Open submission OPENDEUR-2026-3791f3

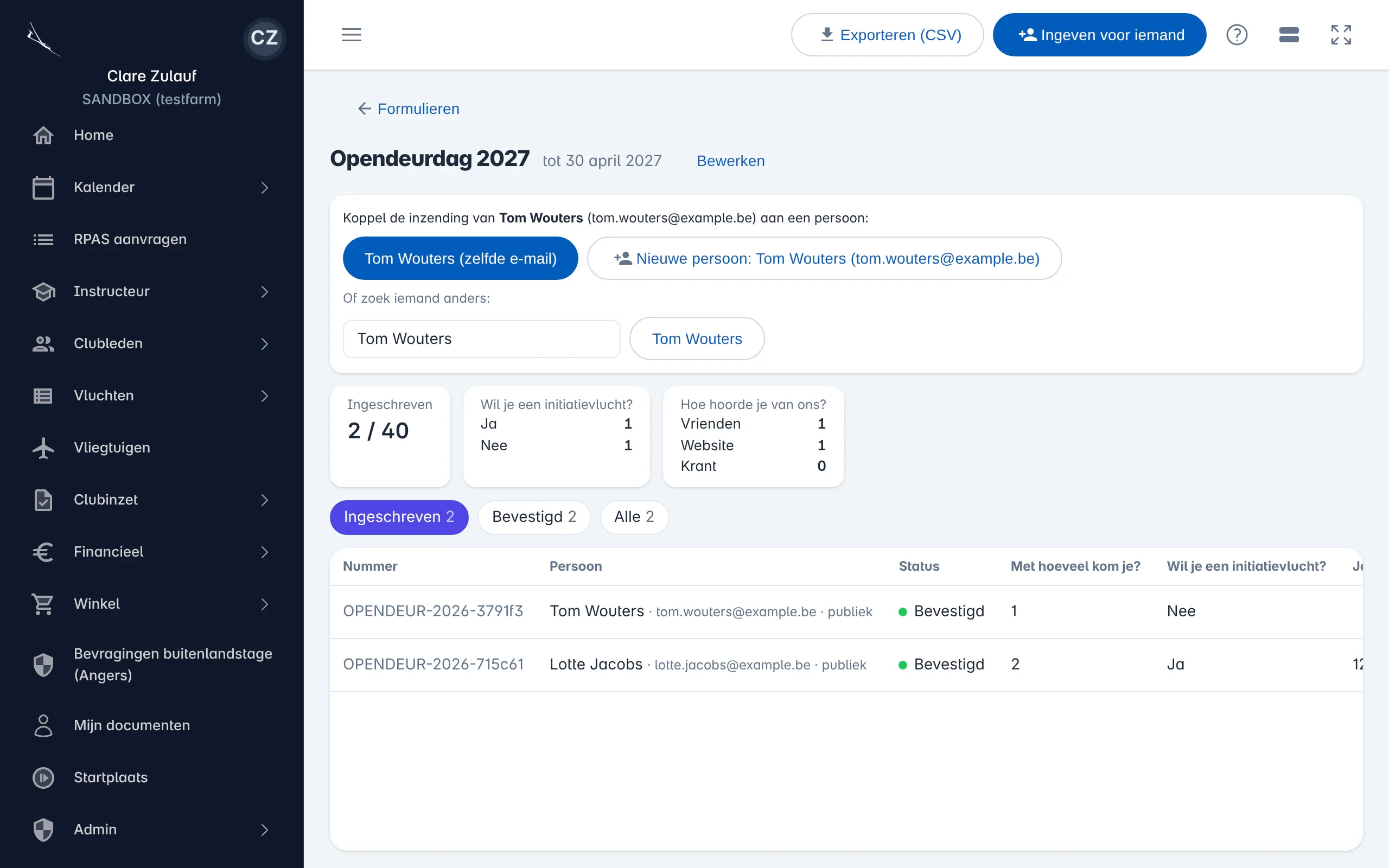click(x=433, y=611)
